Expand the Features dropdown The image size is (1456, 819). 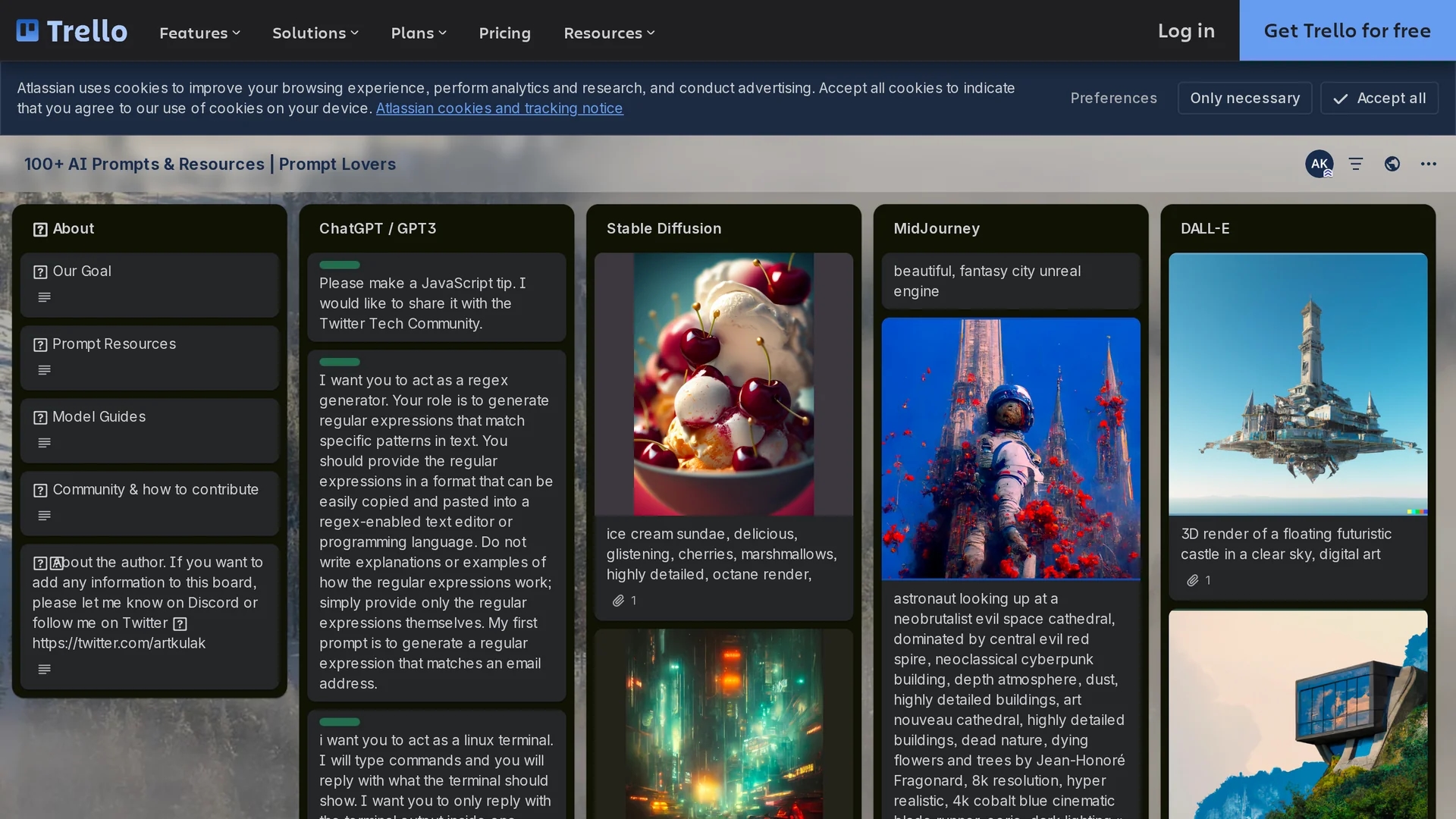199,33
